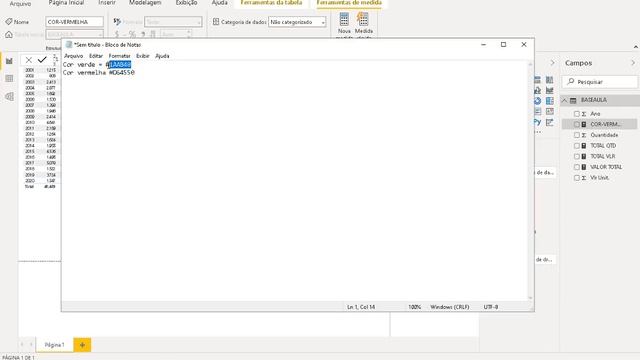
Task: Click the Tabela inicial home icon
Action: pos(9,35)
